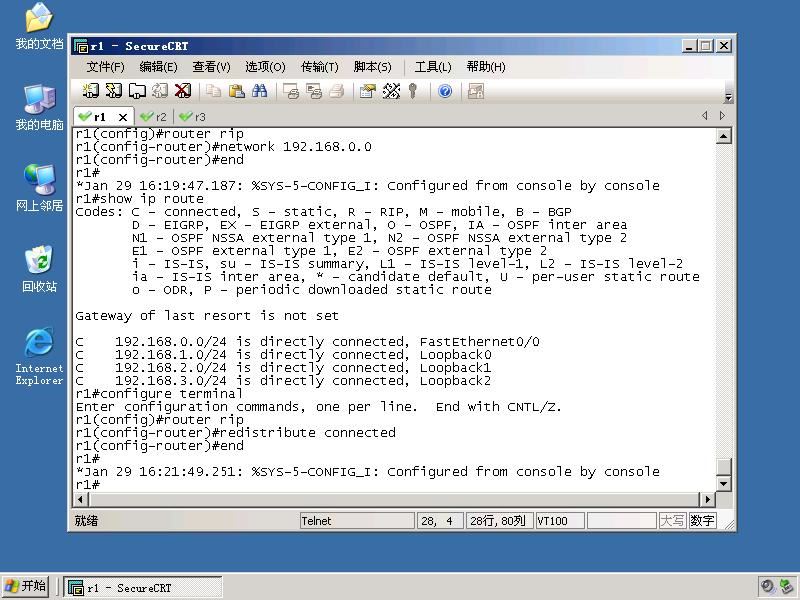Open the 查看(V) menu

click(x=211, y=67)
